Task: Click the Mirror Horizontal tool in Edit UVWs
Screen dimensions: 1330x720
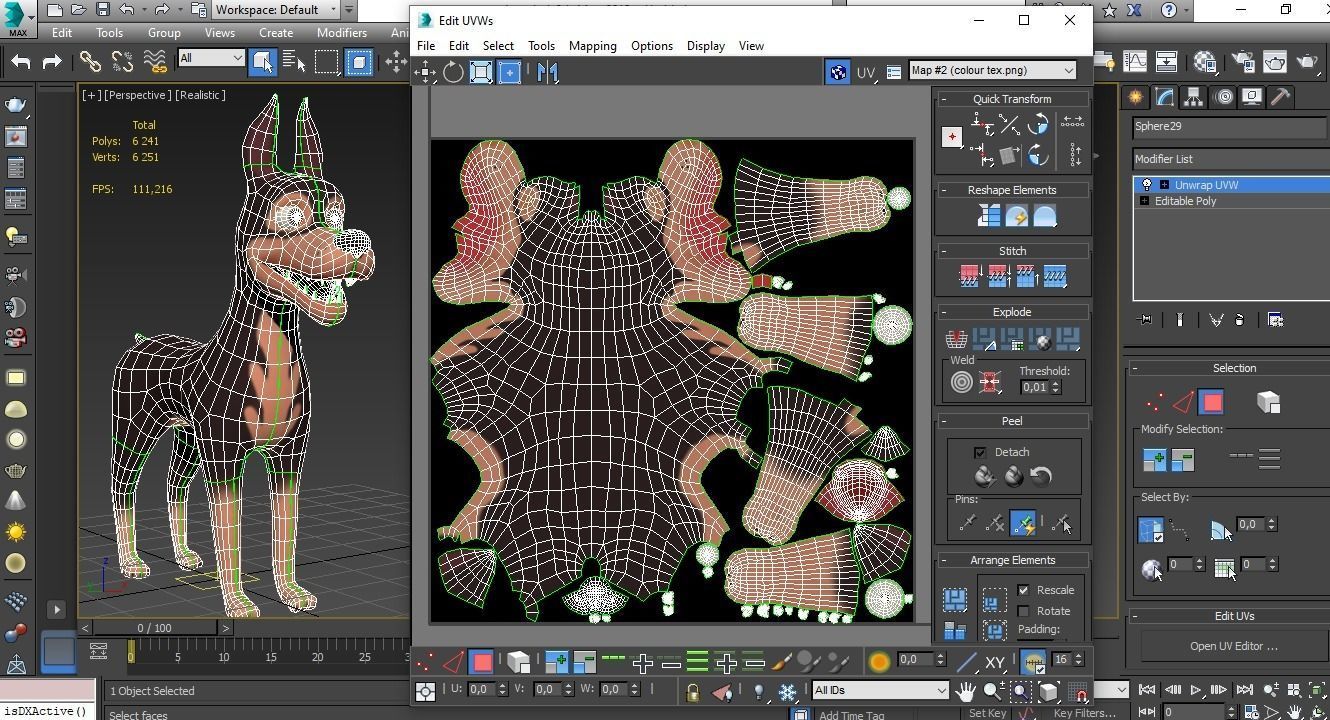Action: pos(547,72)
